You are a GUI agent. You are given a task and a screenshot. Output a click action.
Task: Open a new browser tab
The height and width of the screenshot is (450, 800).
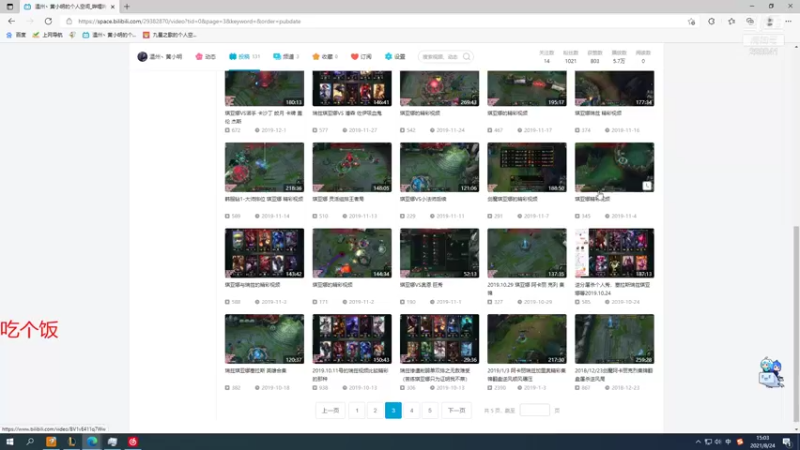(x=127, y=7)
